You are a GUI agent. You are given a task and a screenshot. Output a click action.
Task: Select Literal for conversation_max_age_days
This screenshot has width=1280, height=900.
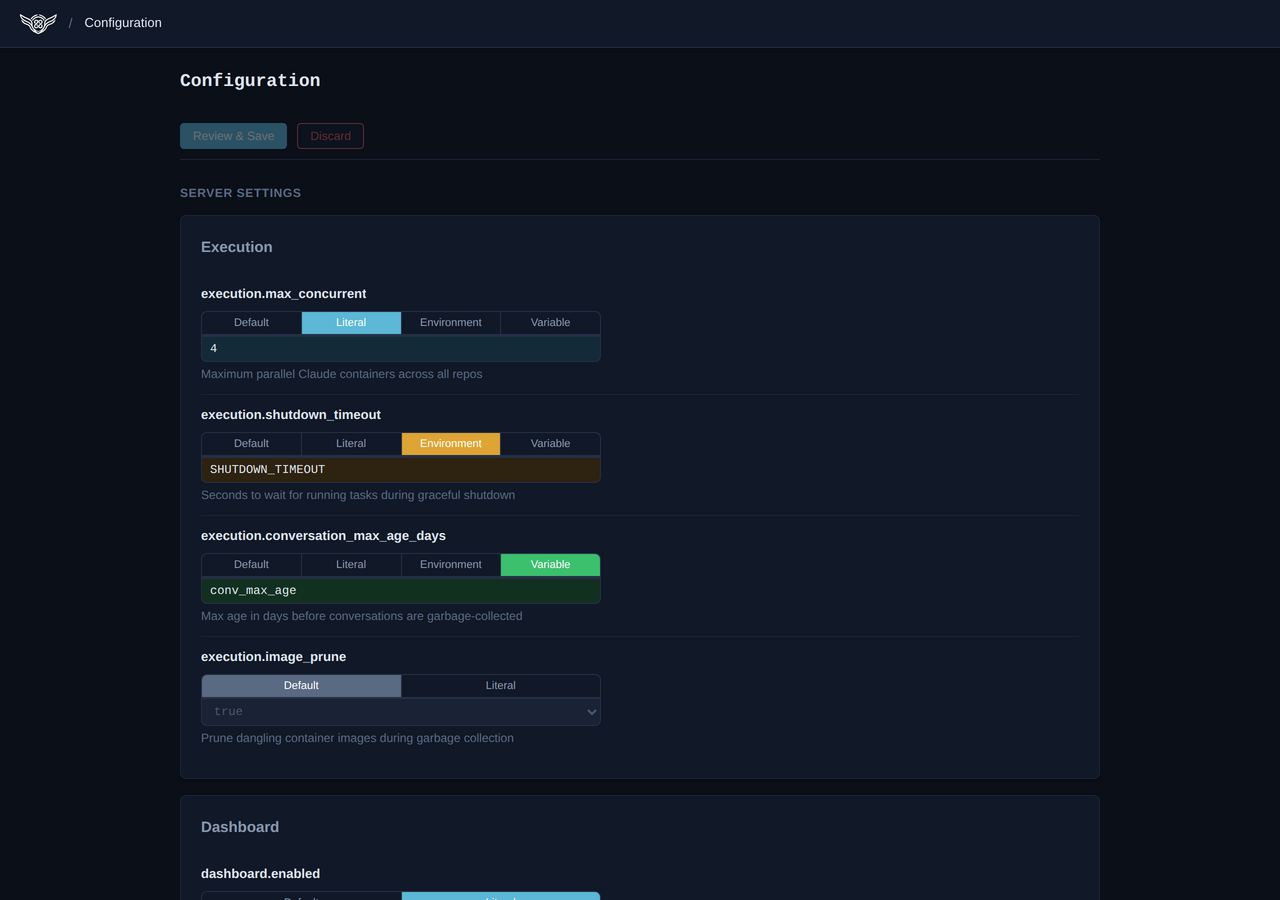351,565
